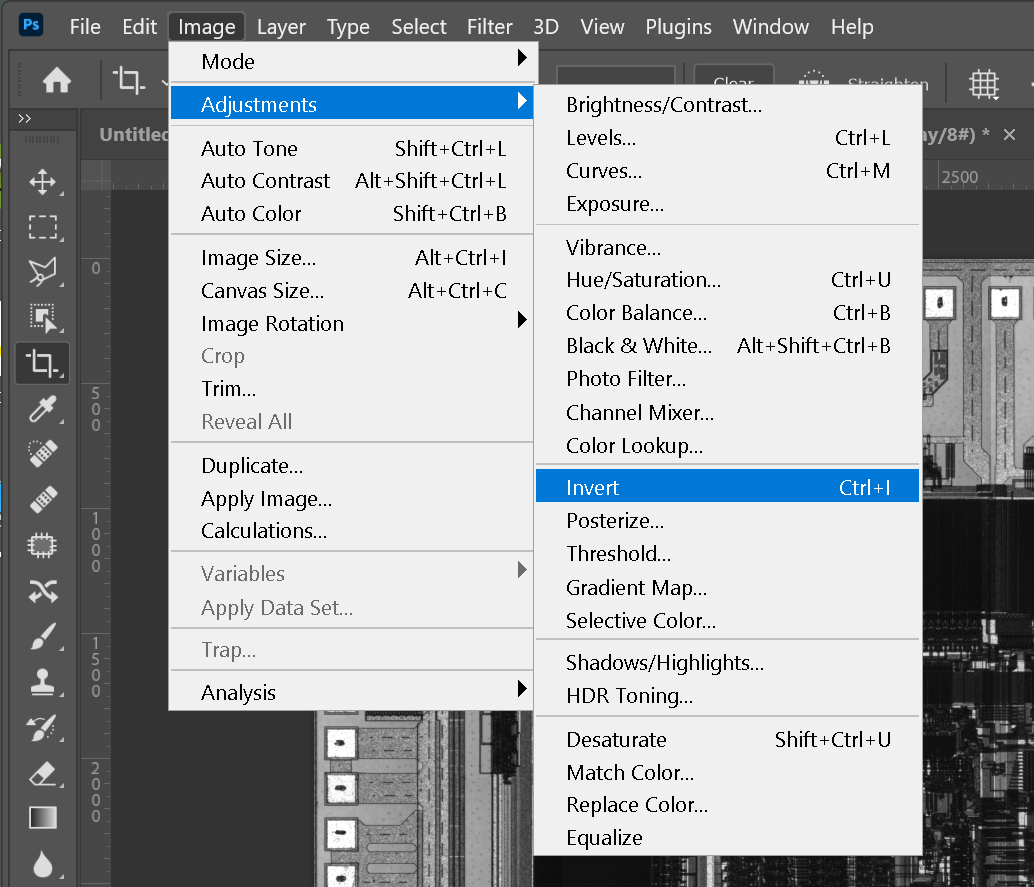Select the Gradient tool
This screenshot has height=887, width=1034.
42,818
